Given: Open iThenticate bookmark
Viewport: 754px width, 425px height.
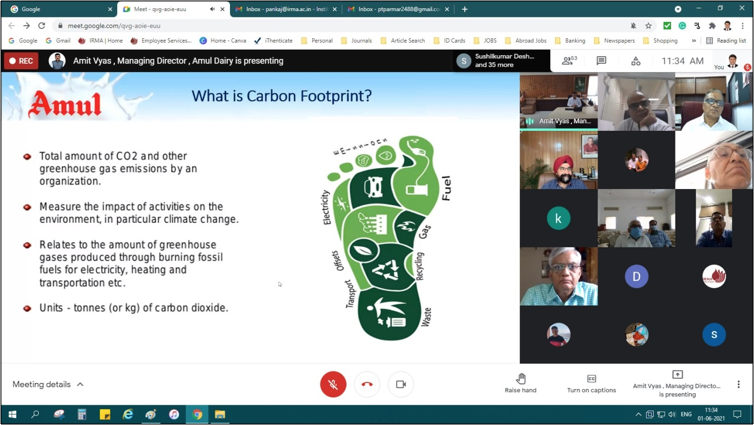Looking at the screenshot, I should tap(273, 40).
